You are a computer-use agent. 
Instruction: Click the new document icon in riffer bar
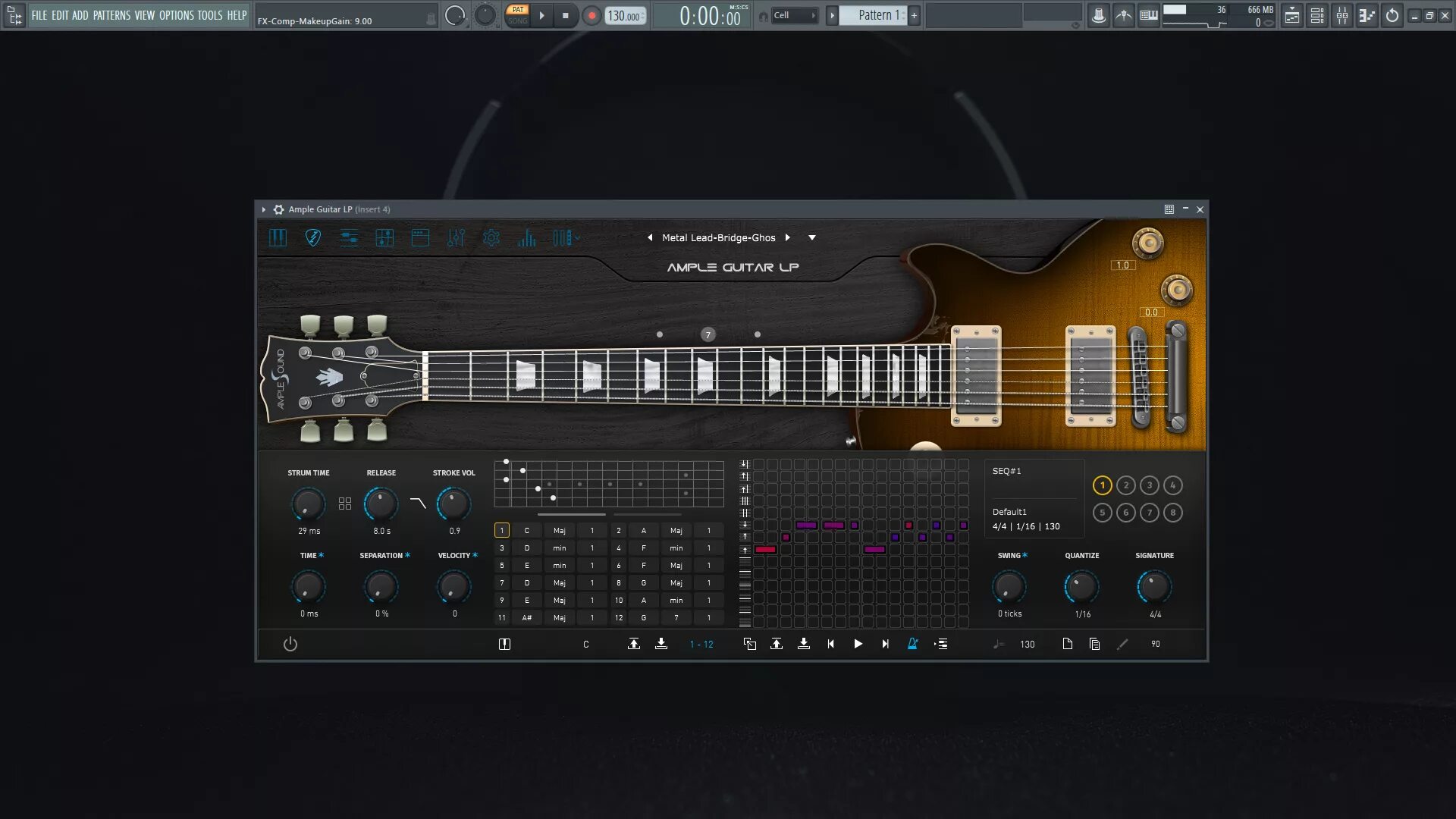click(1068, 644)
